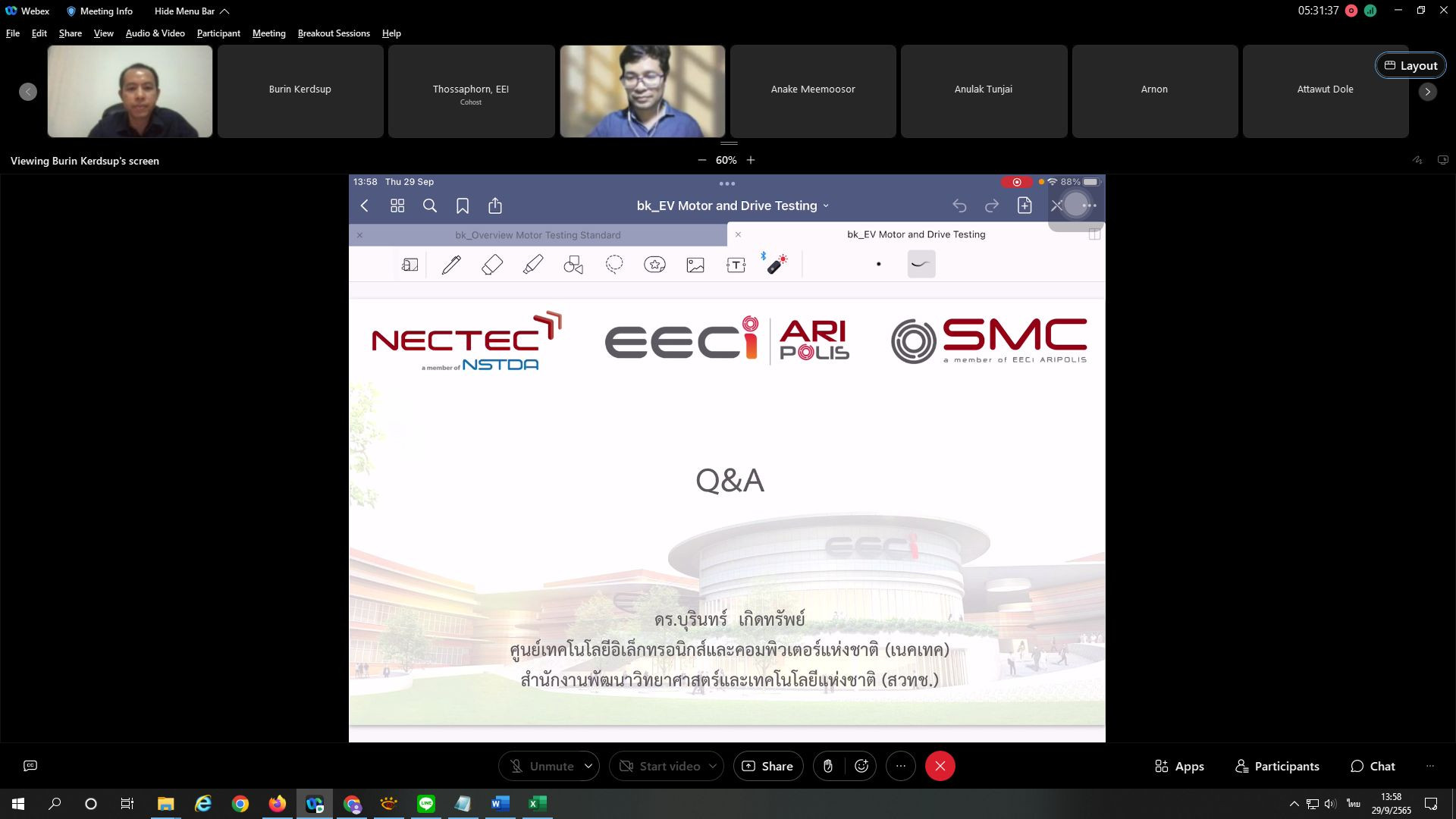
Task: Select the laser pointer tool
Action: click(x=777, y=263)
